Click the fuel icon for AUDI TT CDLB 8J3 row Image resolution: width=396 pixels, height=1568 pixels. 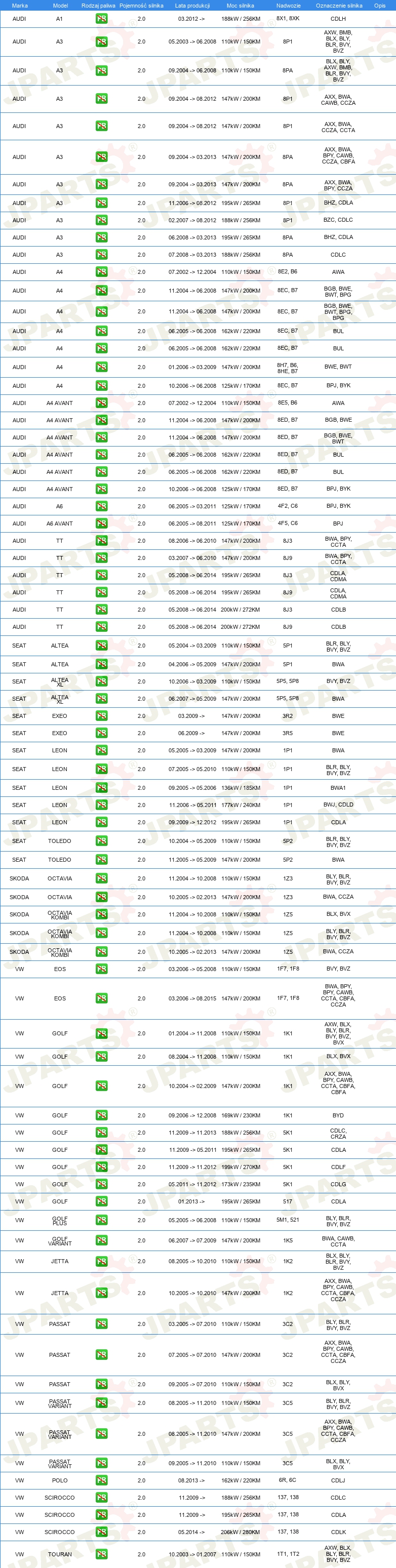click(x=101, y=609)
